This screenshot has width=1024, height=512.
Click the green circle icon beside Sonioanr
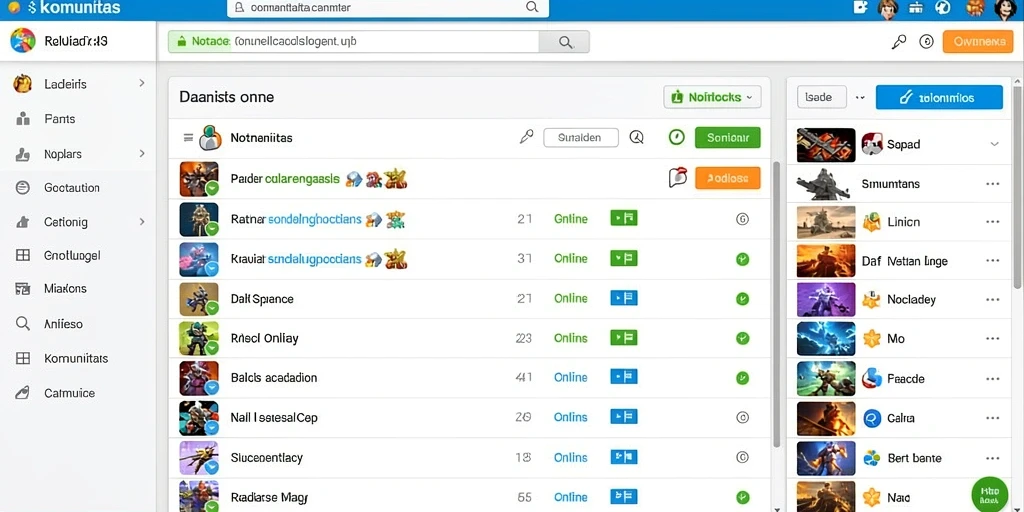(677, 137)
